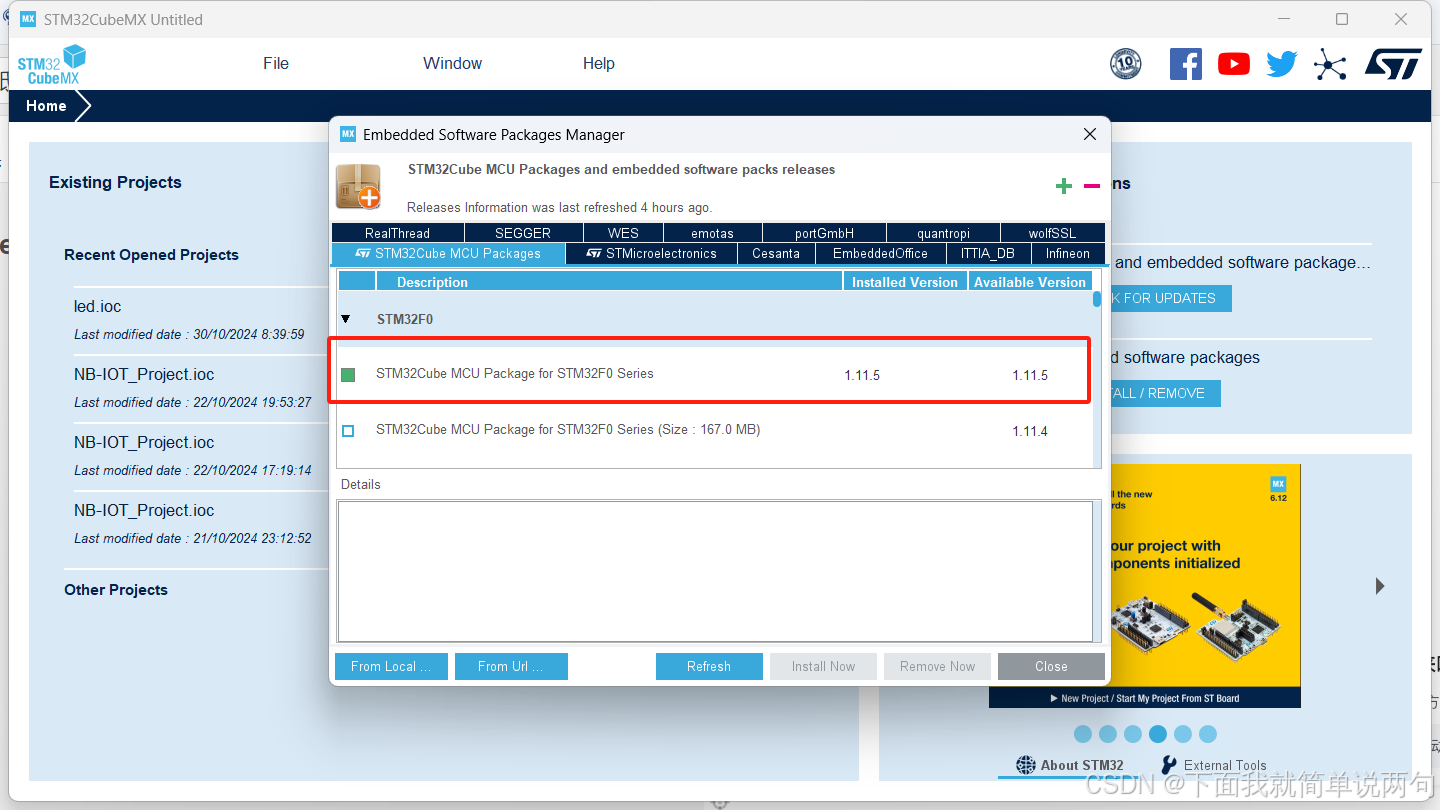This screenshot has width=1440, height=810.
Task: Select the About STM32 tab
Action: 1070,765
